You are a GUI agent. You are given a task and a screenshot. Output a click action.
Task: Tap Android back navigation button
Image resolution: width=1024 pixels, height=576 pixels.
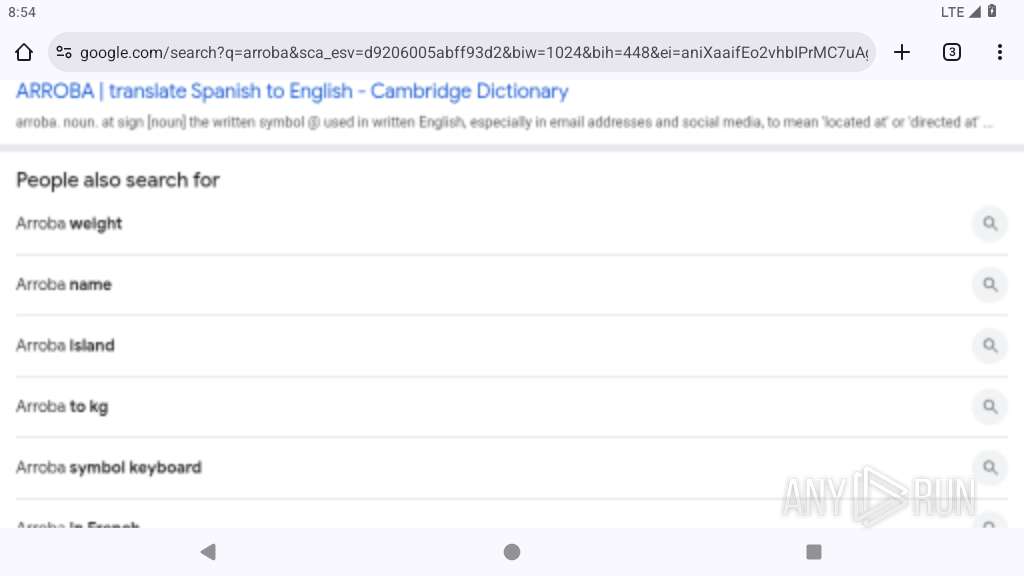pyautogui.click(x=208, y=552)
